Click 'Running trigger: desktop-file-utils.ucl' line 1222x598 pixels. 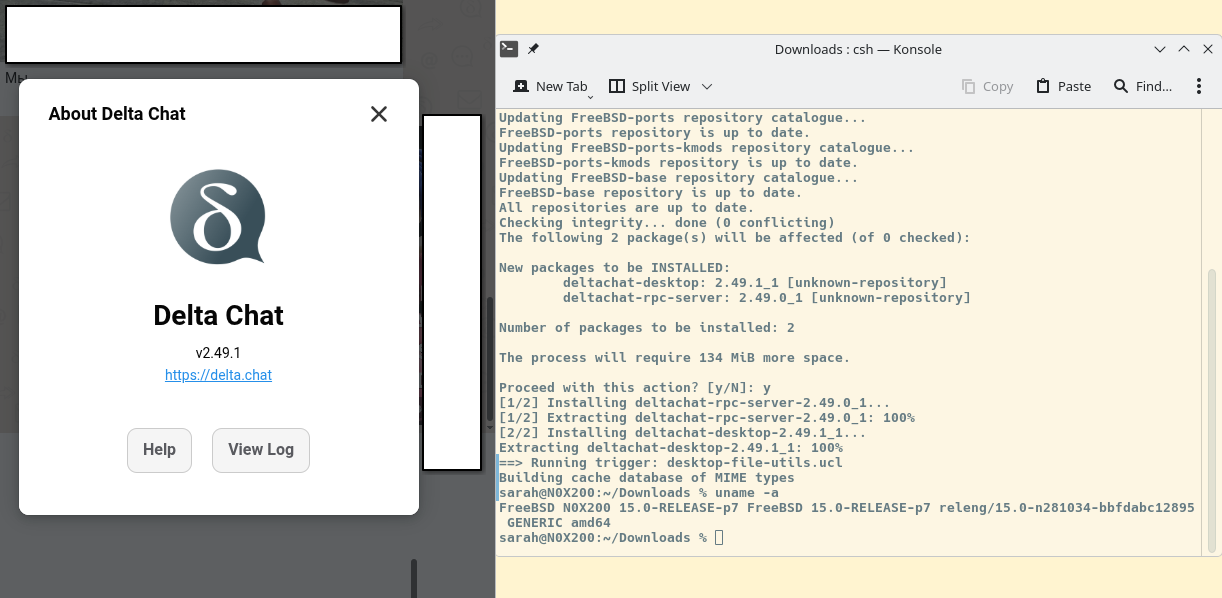coord(671,463)
